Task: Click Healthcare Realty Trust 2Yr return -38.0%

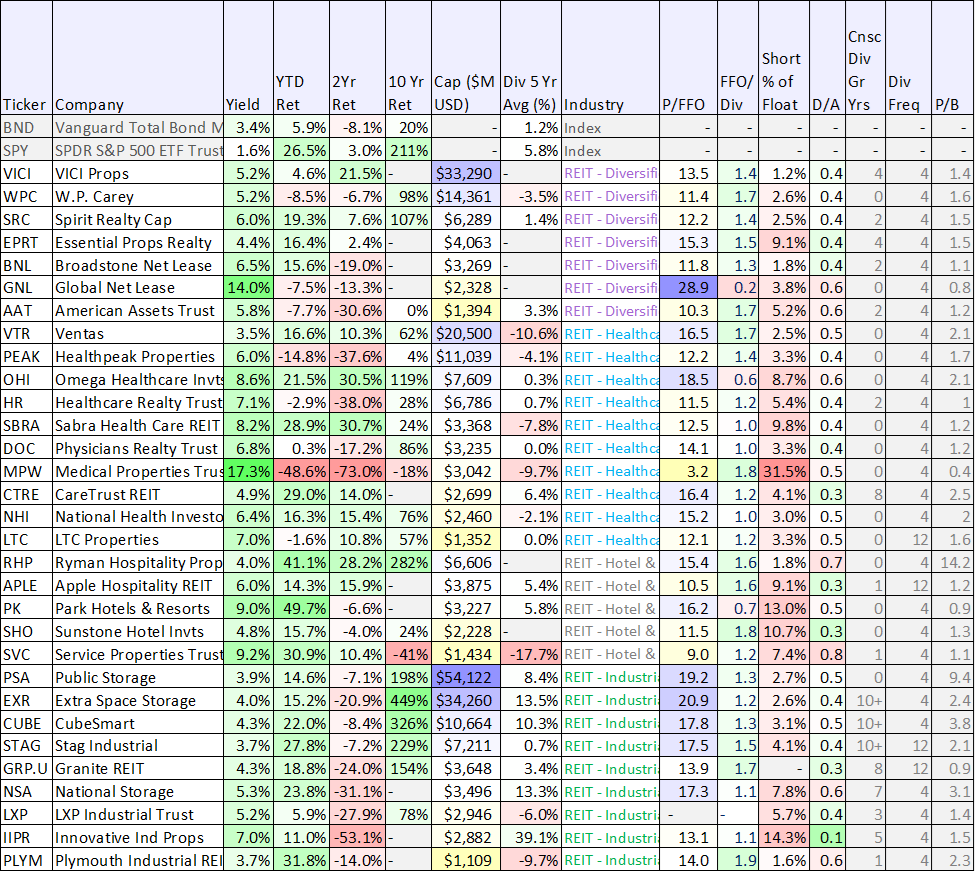Action: pyautogui.click(x=358, y=403)
